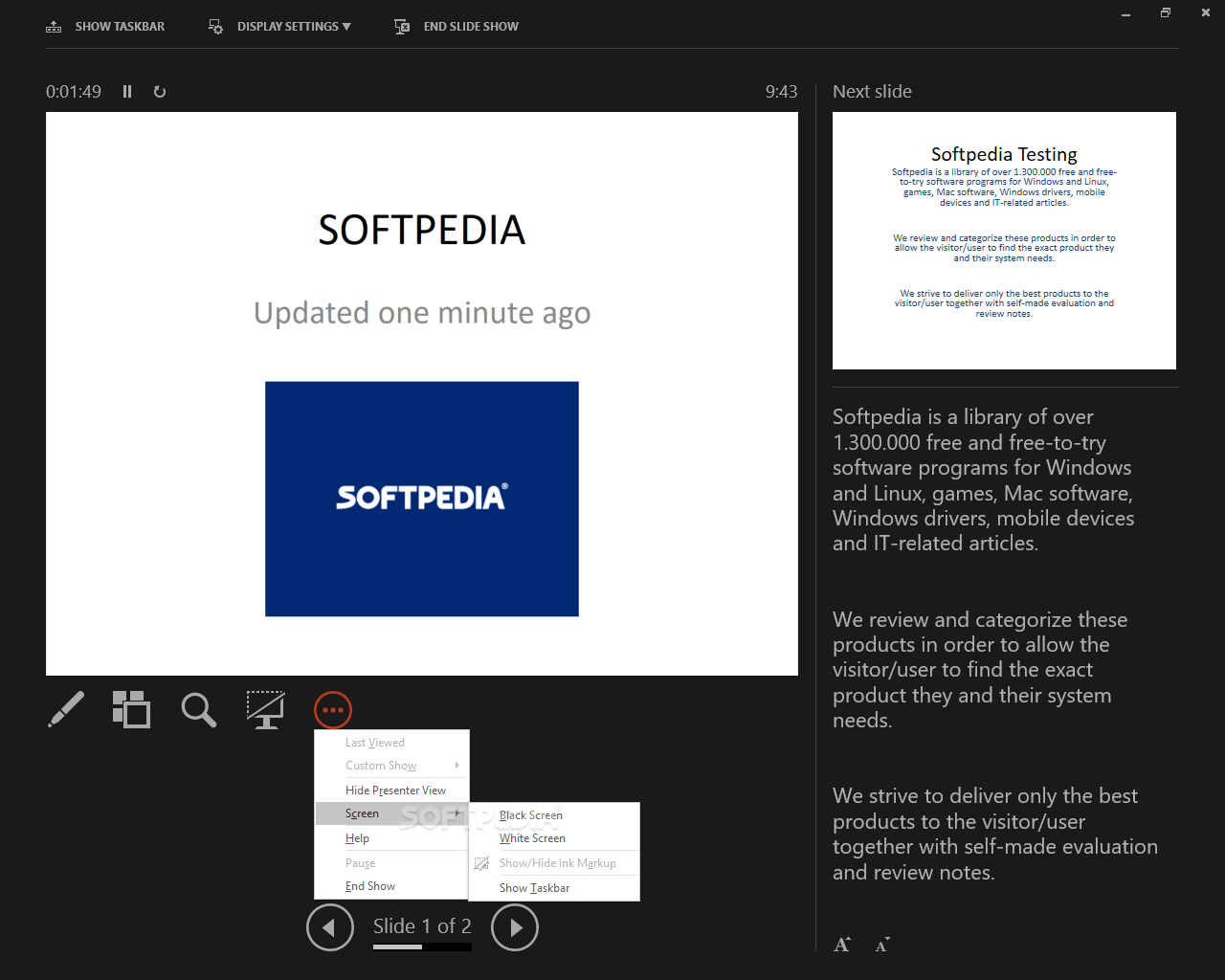
Task: Choose Show Taskbar in Screen submenu
Action: pos(554,888)
